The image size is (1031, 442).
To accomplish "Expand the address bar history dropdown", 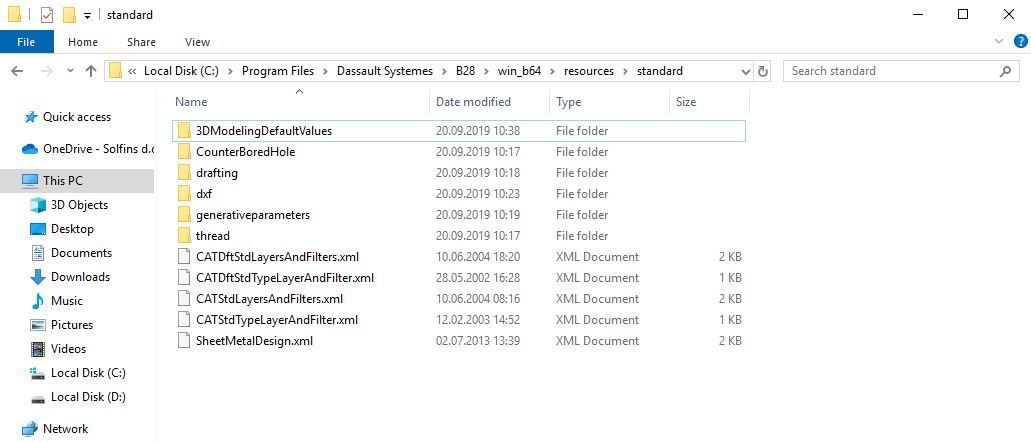I will tap(743, 71).
